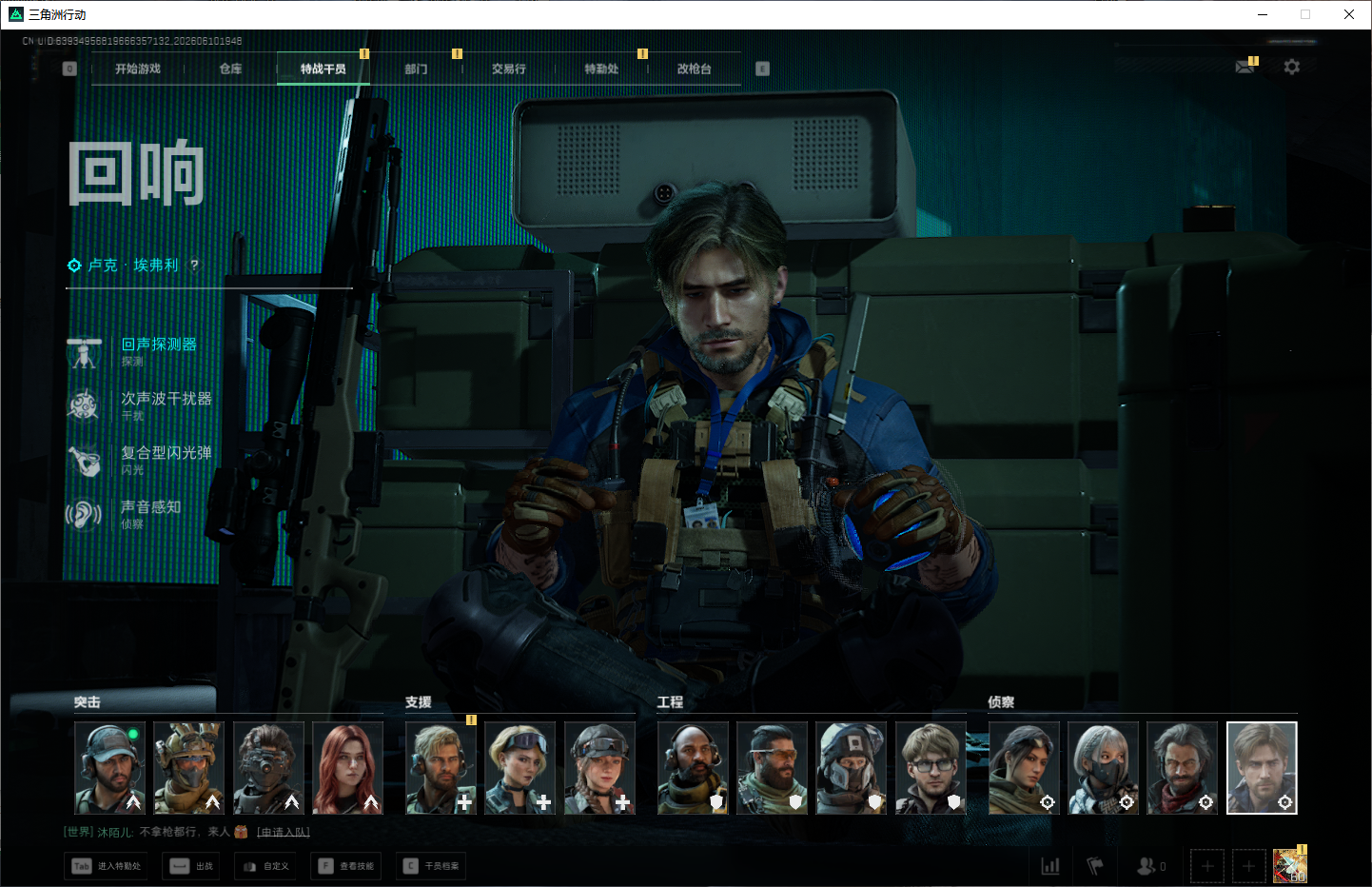The width and height of the screenshot is (1372, 887).
Task: Choose the blonde support operator with goggles
Action: (519, 767)
